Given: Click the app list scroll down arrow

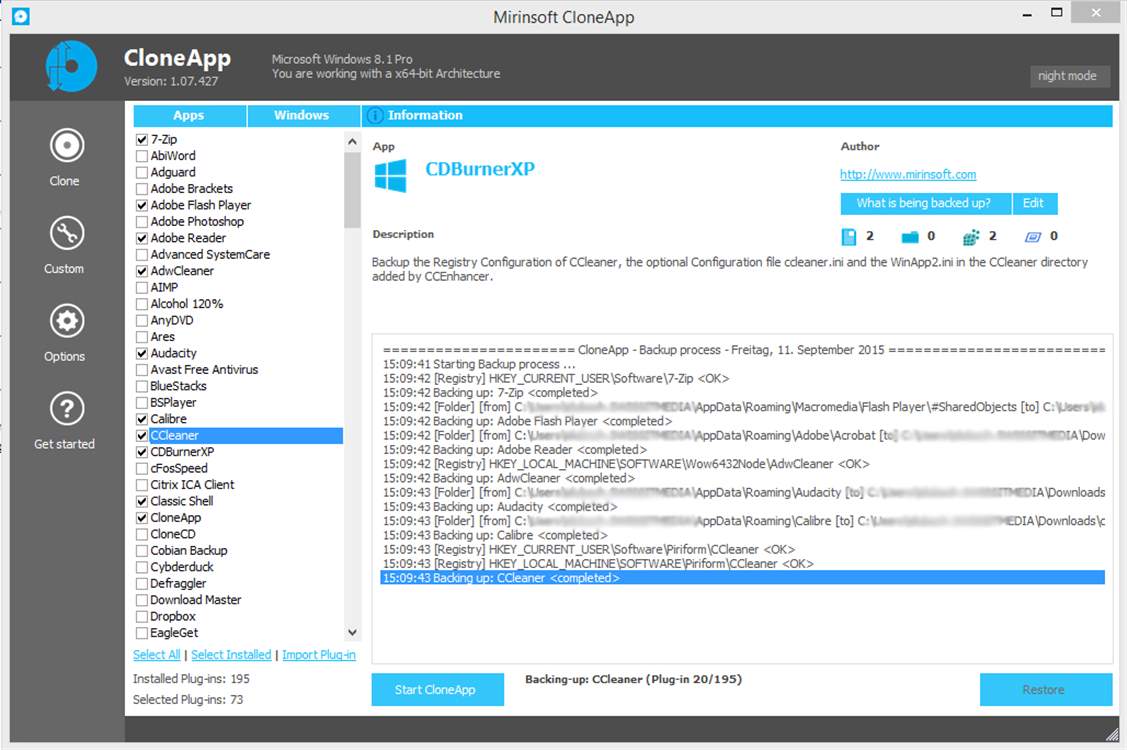Looking at the screenshot, I should pyautogui.click(x=352, y=633).
